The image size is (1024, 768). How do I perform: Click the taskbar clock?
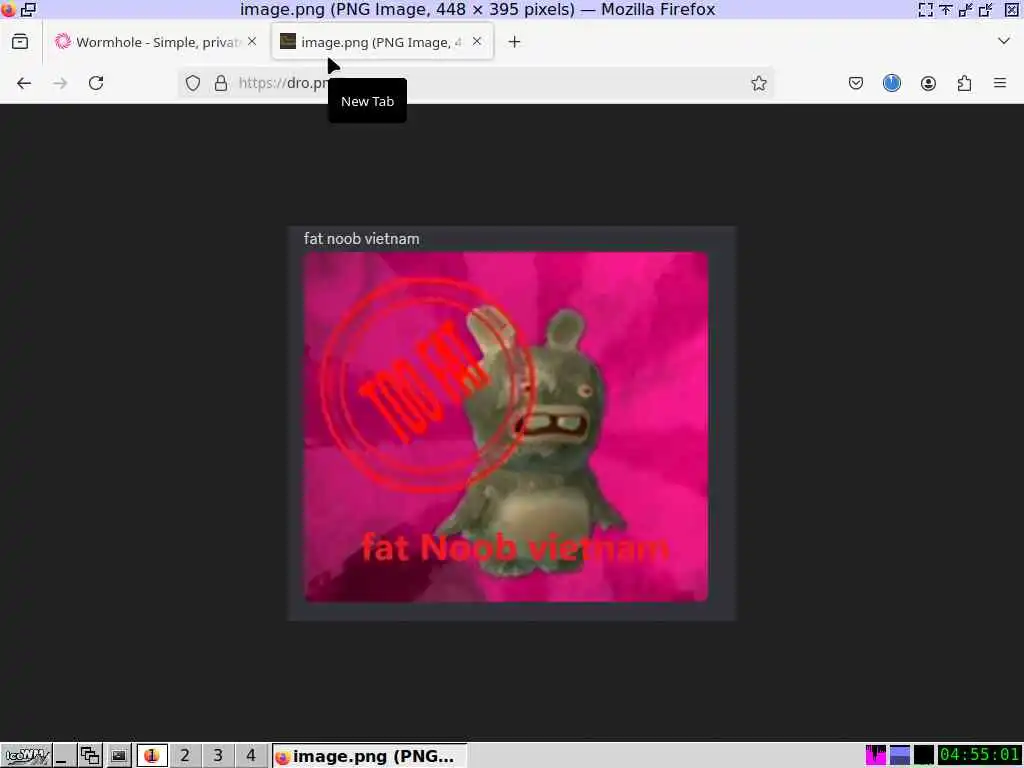click(x=980, y=755)
